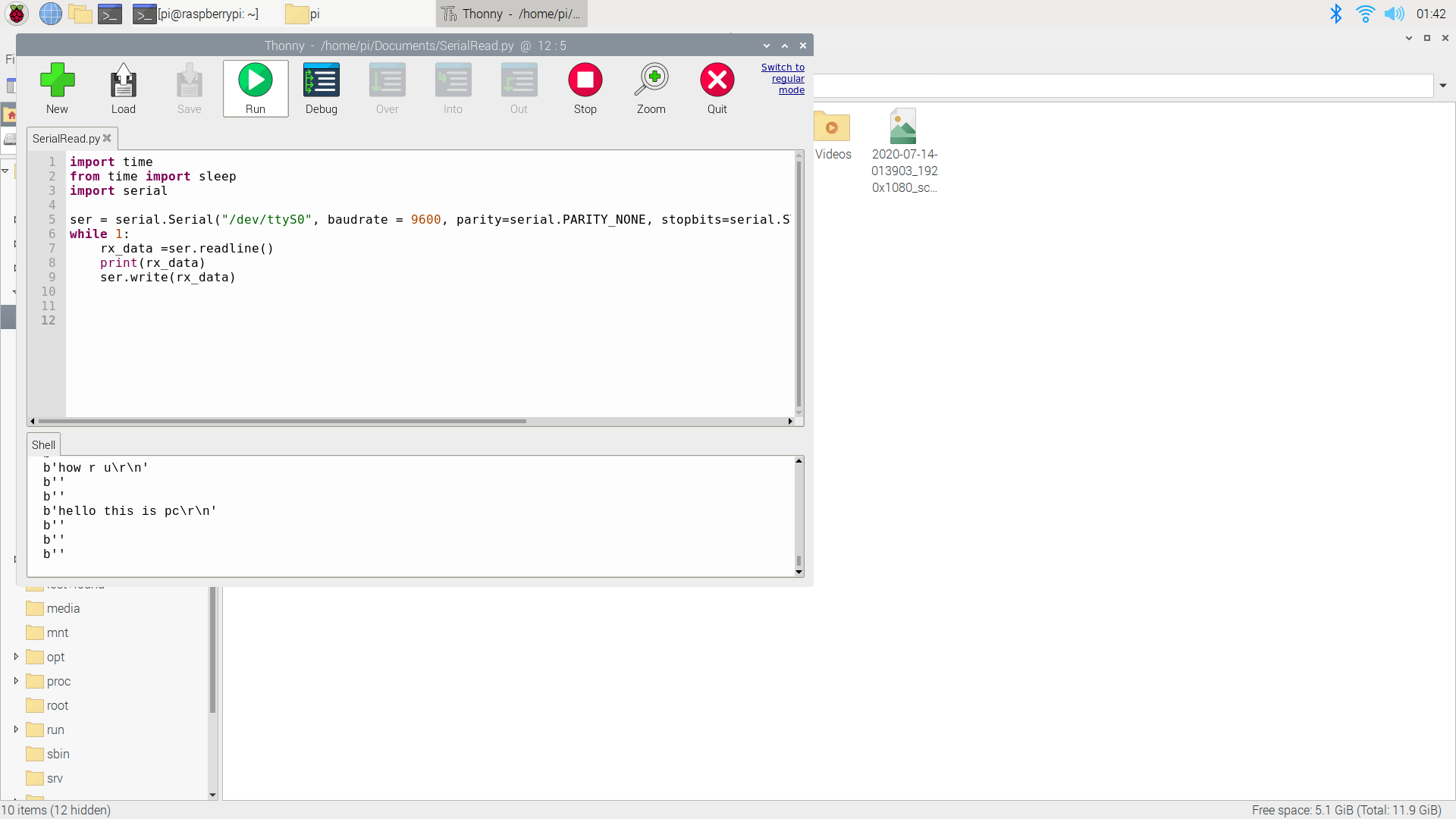Run the current script
This screenshot has width=1456, height=819.
256,80
